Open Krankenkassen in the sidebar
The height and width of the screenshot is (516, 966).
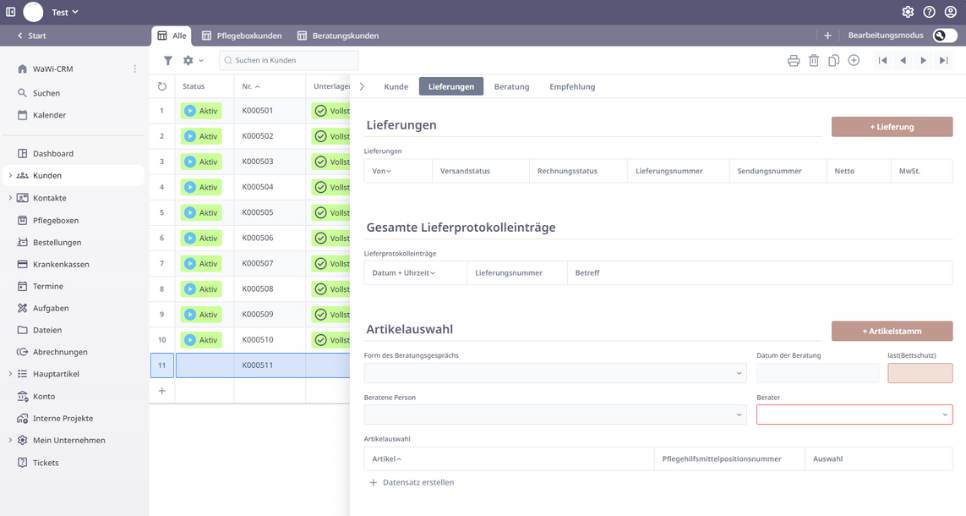pos(63,264)
